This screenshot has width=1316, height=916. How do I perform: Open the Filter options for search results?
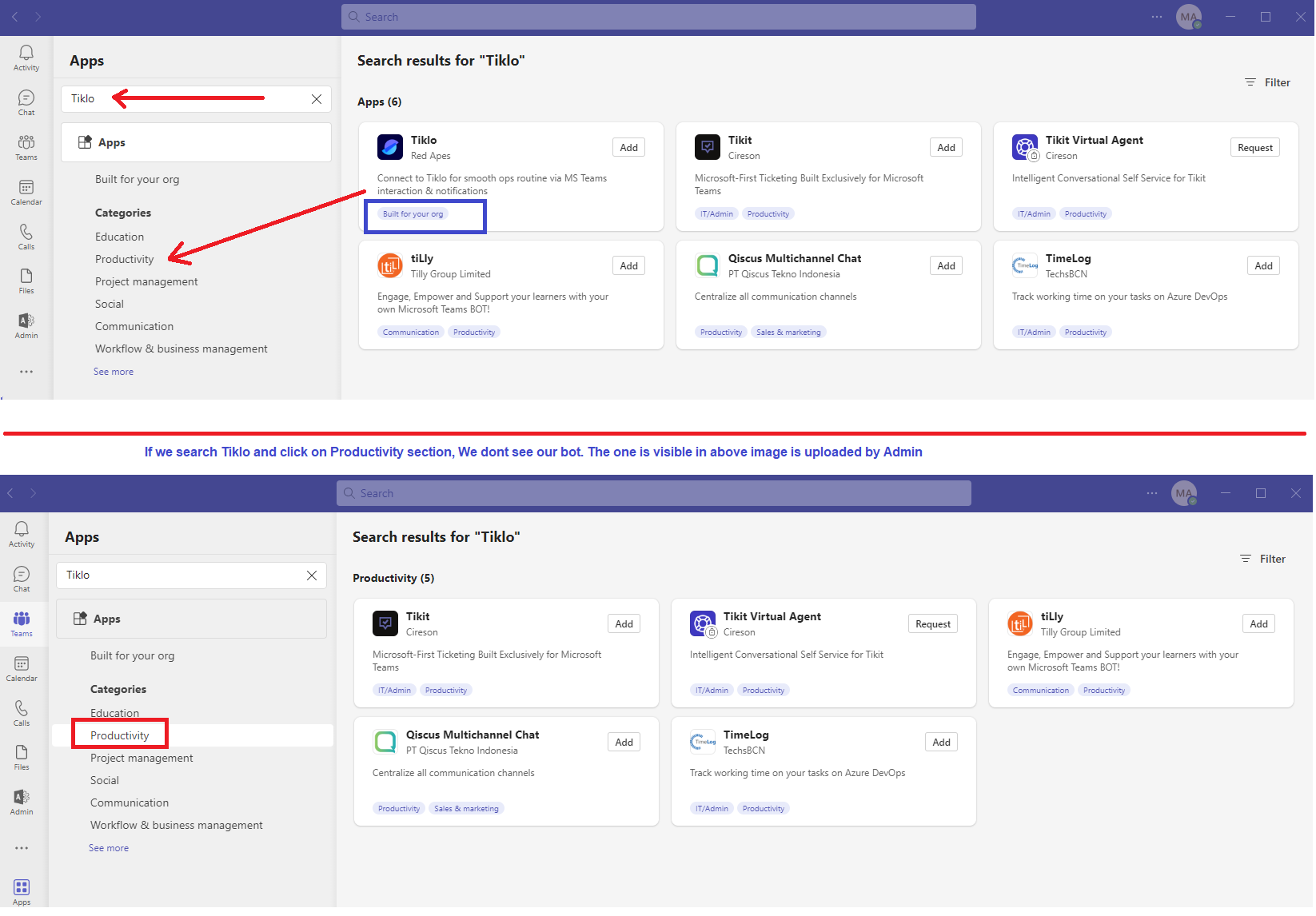coord(1267,82)
